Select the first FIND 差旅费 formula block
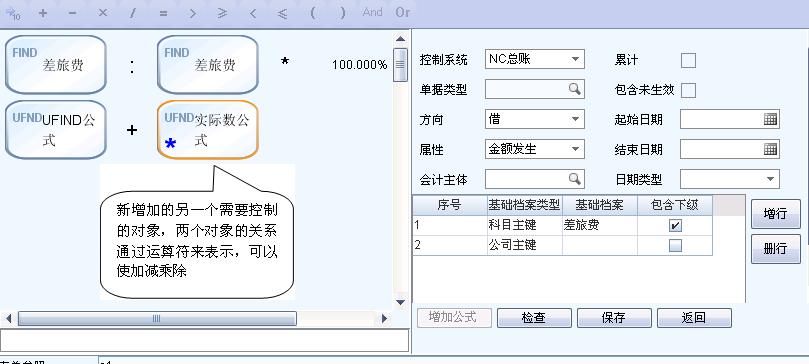 click(56, 64)
